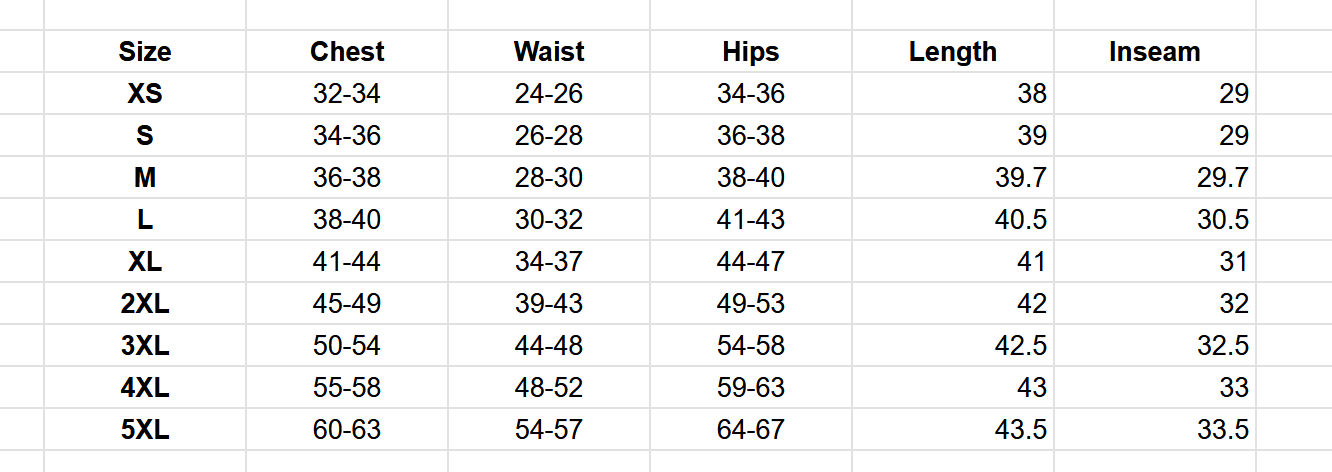Click the length cell showing 39.7
This screenshot has height=472, width=1332.
[1019, 178]
